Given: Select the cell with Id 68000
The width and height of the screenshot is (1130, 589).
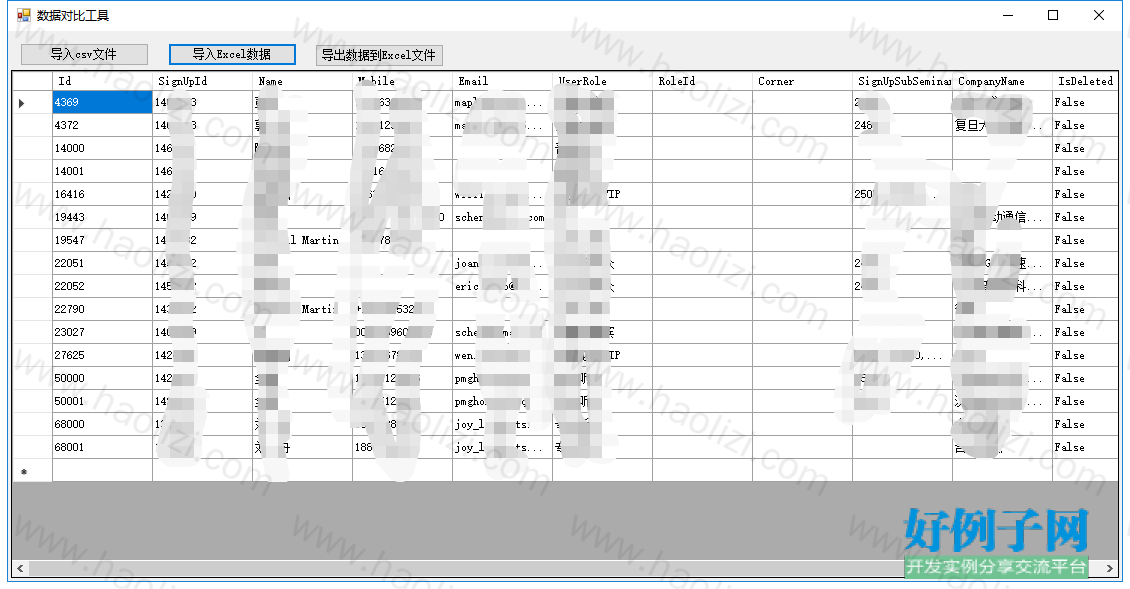Looking at the screenshot, I should click(x=102, y=425).
